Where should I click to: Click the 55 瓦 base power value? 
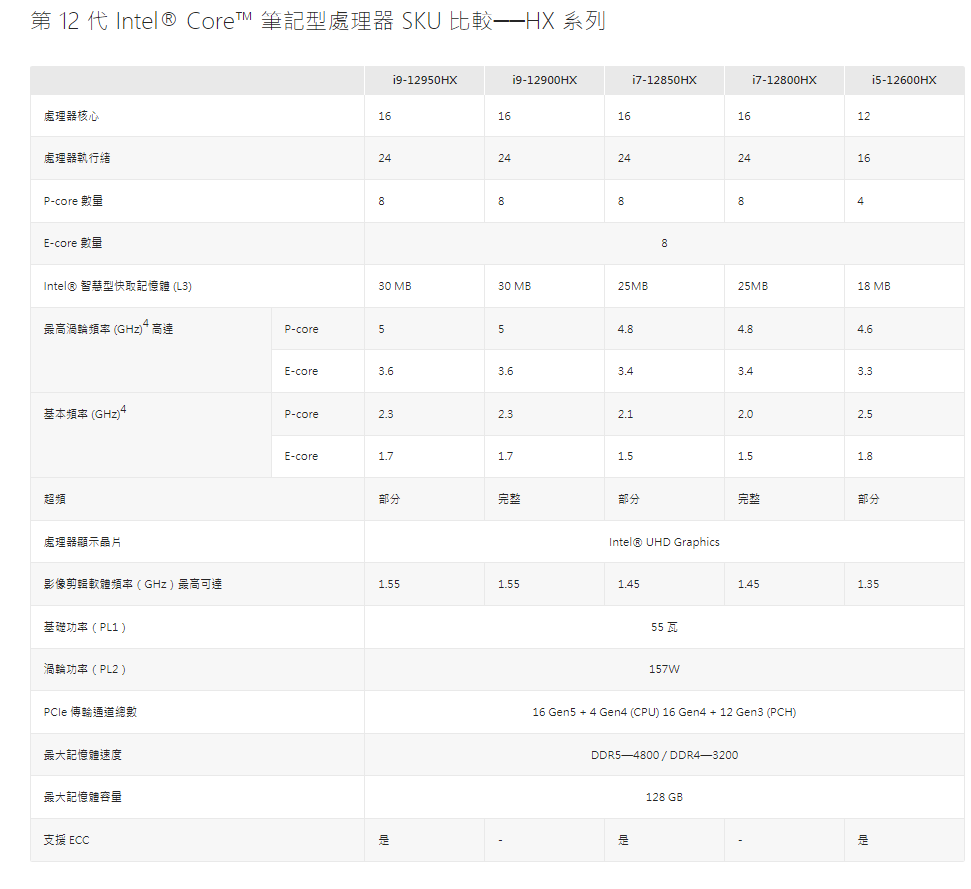tap(664, 627)
